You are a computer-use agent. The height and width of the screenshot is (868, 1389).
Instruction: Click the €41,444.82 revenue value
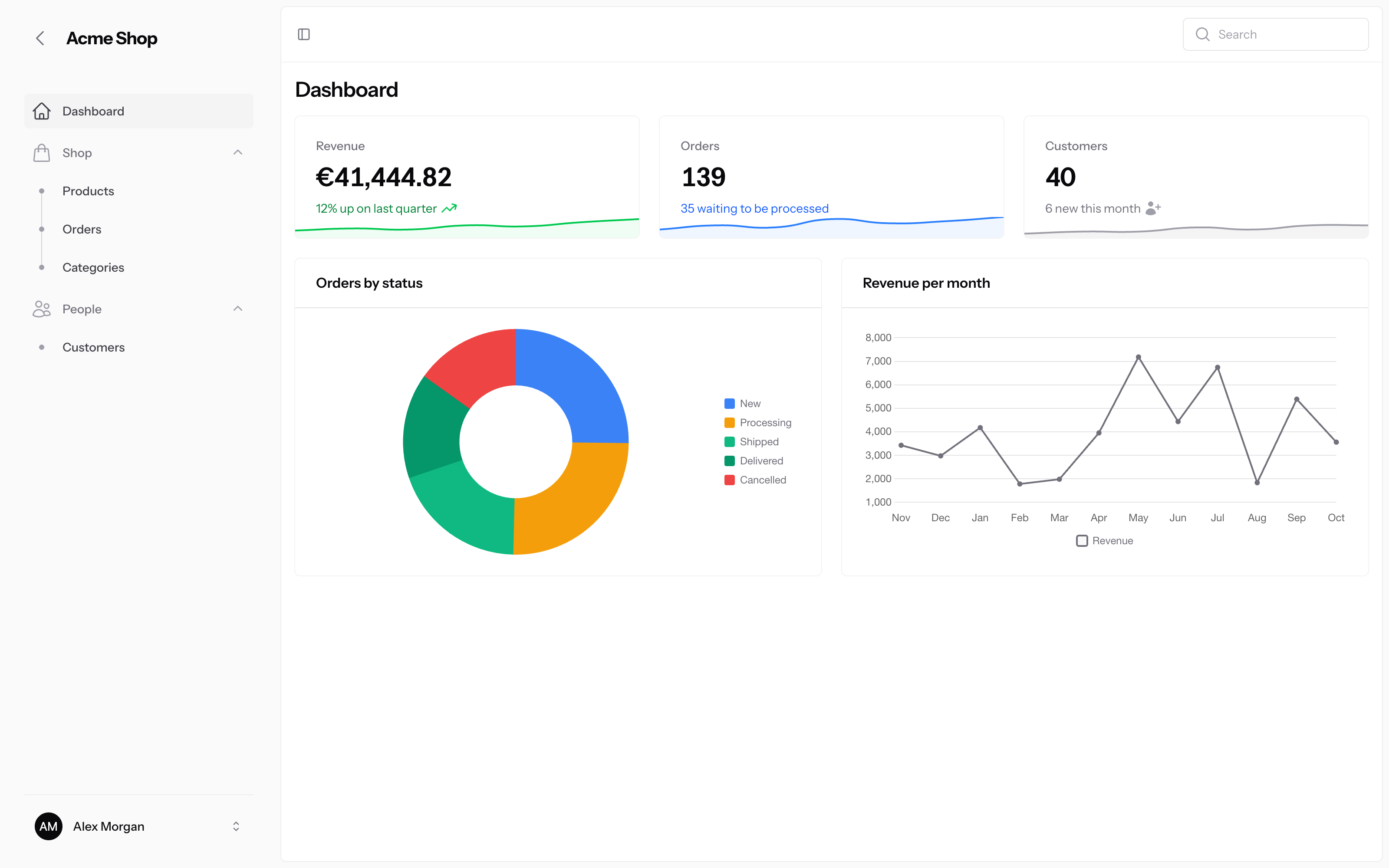(x=383, y=177)
